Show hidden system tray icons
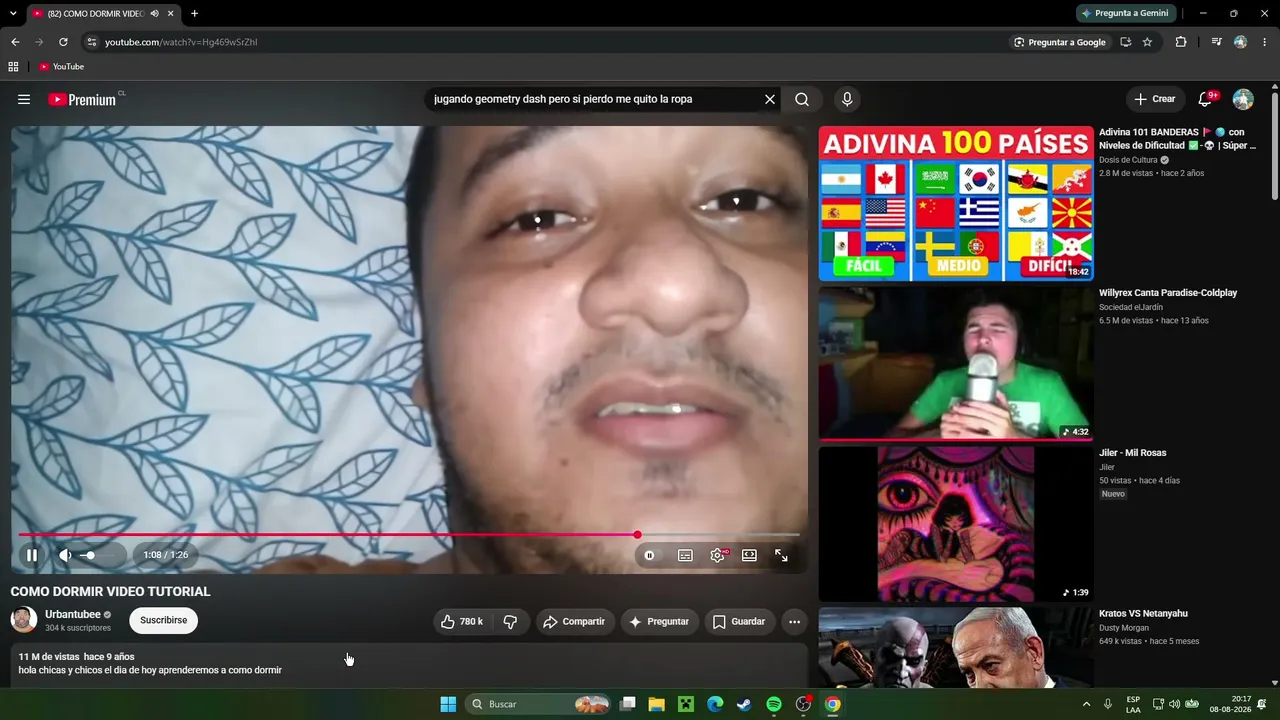The height and width of the screenshot is (720, 1280). pyautogui.click(x=1087, y=704)
